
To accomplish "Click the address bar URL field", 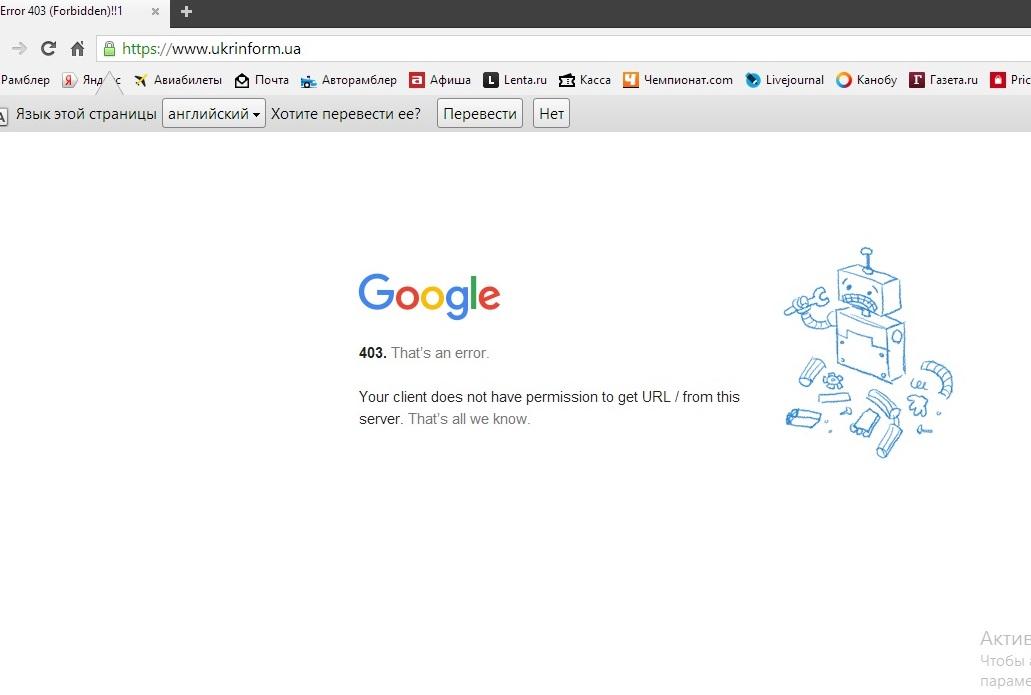I will point(500,48).
